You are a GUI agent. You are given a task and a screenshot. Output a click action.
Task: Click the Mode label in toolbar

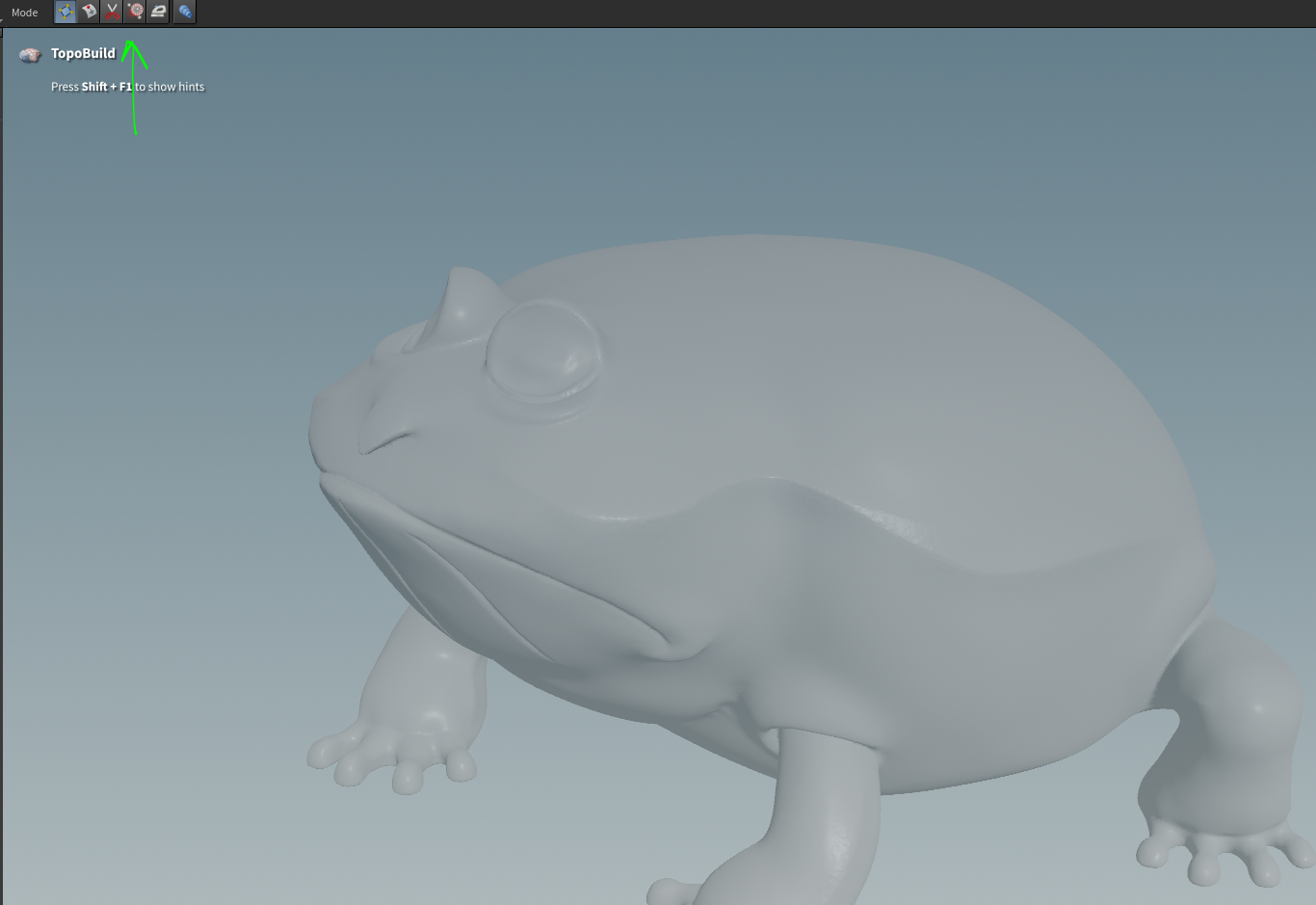[x=25, y=13]
